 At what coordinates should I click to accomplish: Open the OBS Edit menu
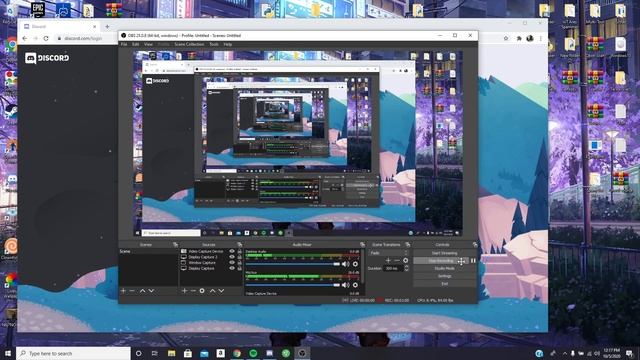tap(136, 44)
